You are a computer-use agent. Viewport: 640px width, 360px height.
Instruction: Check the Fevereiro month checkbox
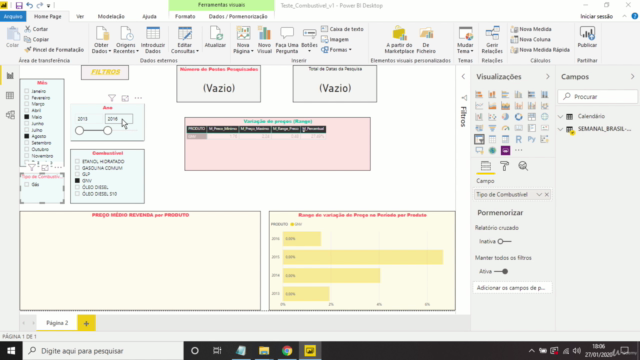point(27,98)
